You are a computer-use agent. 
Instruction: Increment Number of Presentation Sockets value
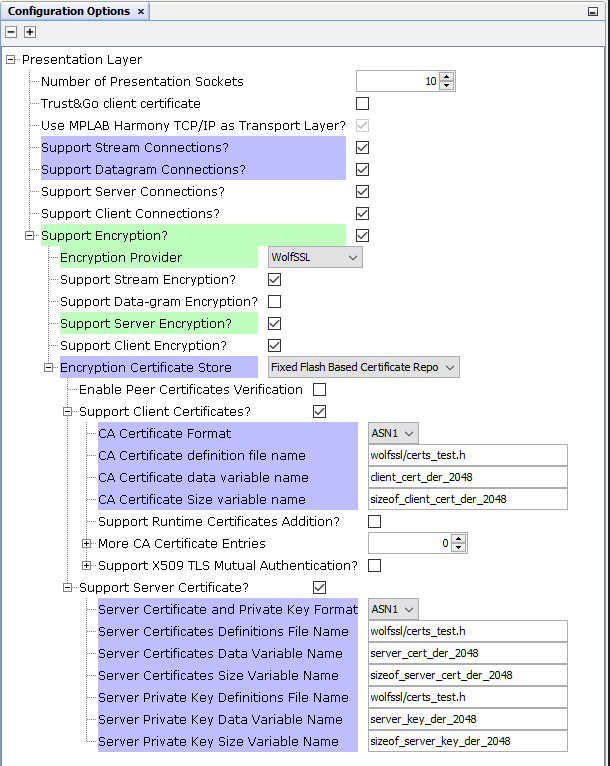click(x=446, y=77)
